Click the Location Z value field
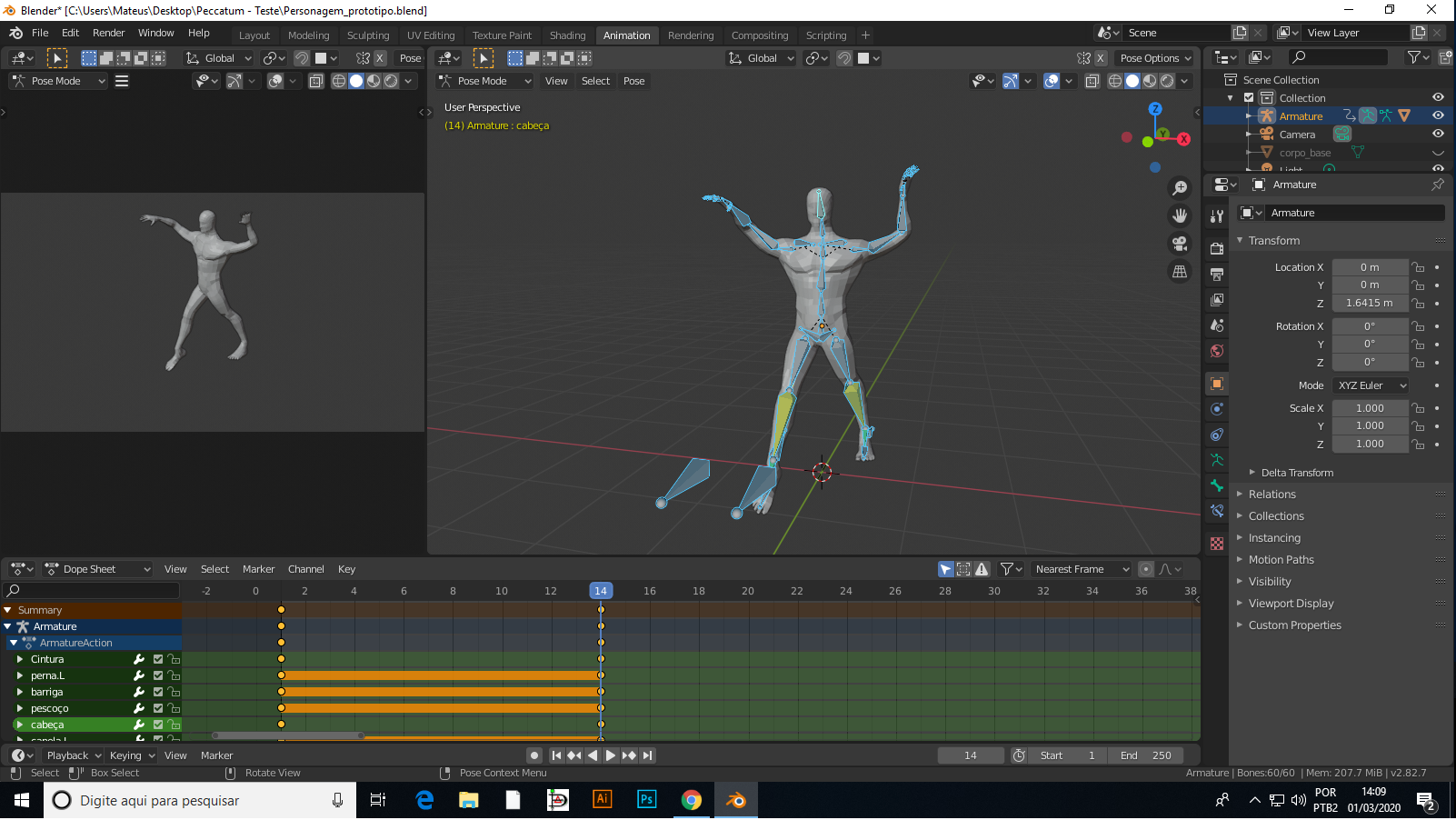 click(1370, 303)
